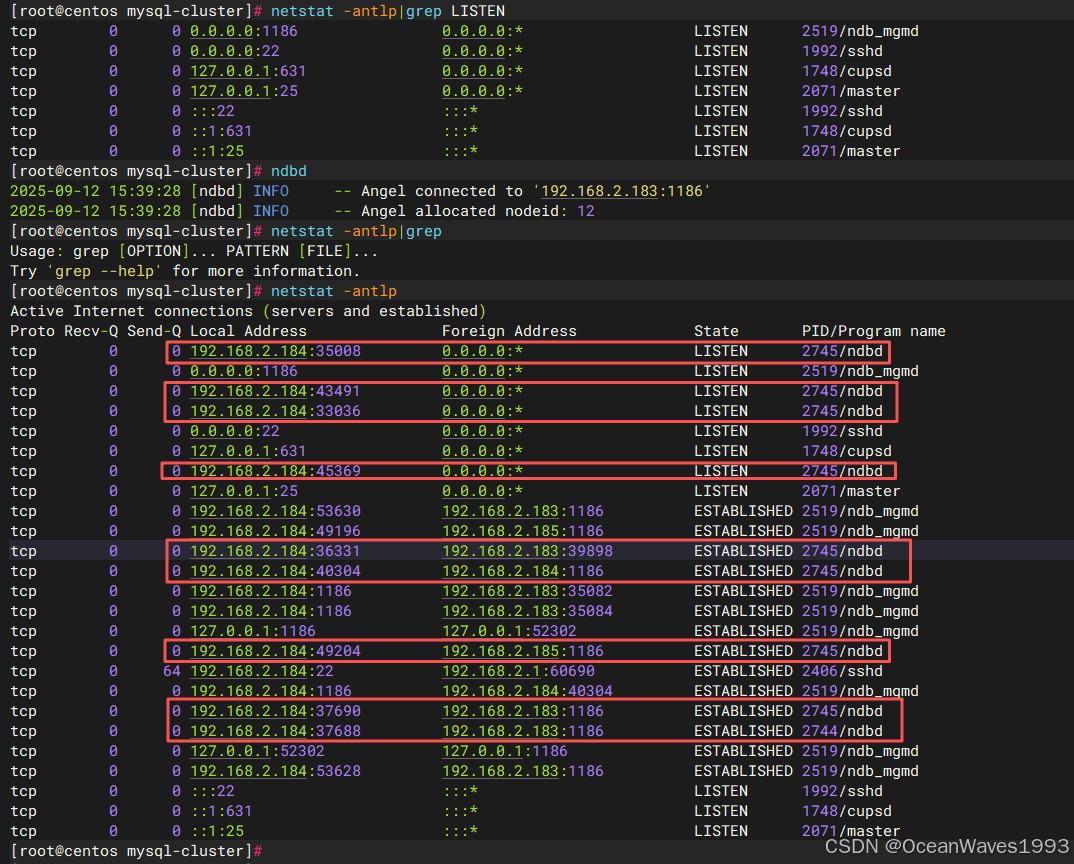Click local address 192.168.2.184:53628

coord(275,771)
